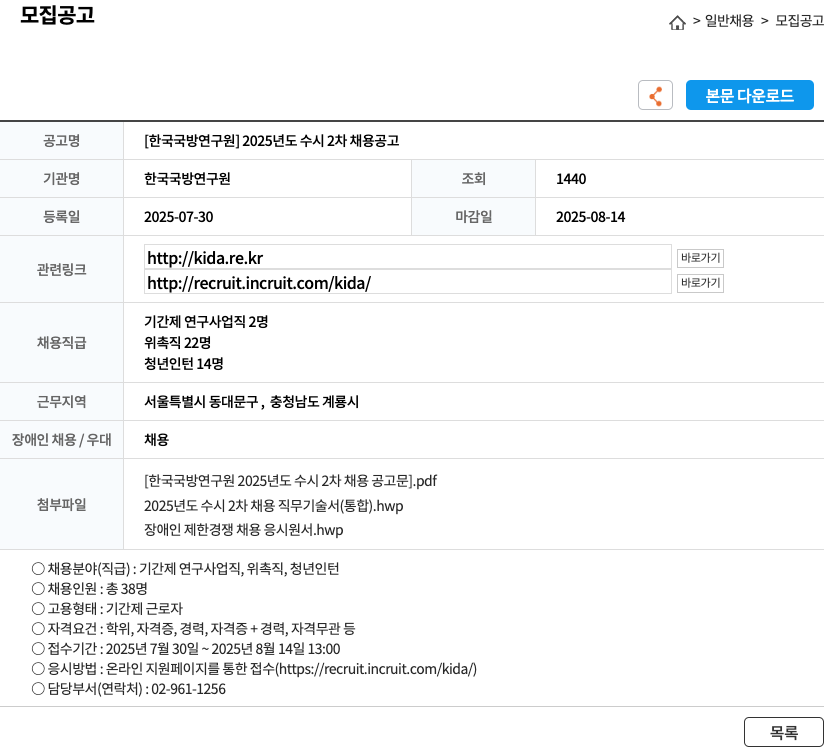Click the 첨부파일 row label
The width and height of the screenshot is (824, 748).
[x=61, y=505]
